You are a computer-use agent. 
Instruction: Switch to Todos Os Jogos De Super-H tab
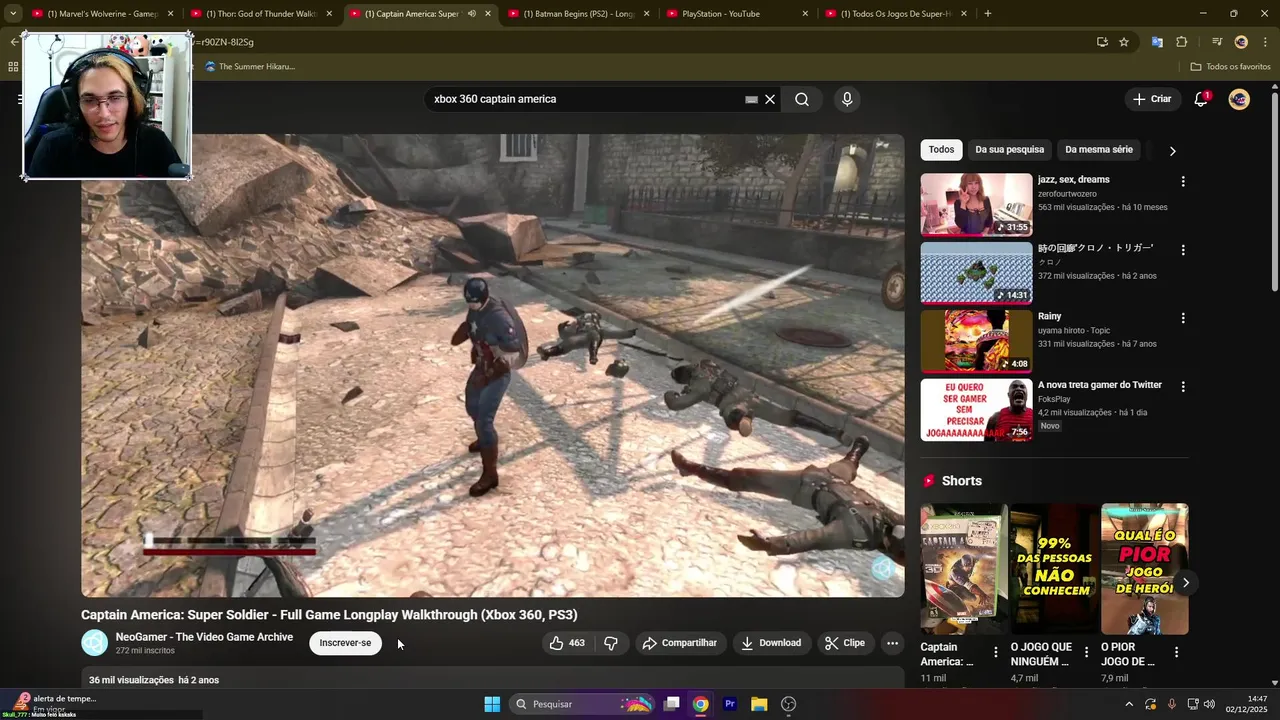[x=896, y=14]
